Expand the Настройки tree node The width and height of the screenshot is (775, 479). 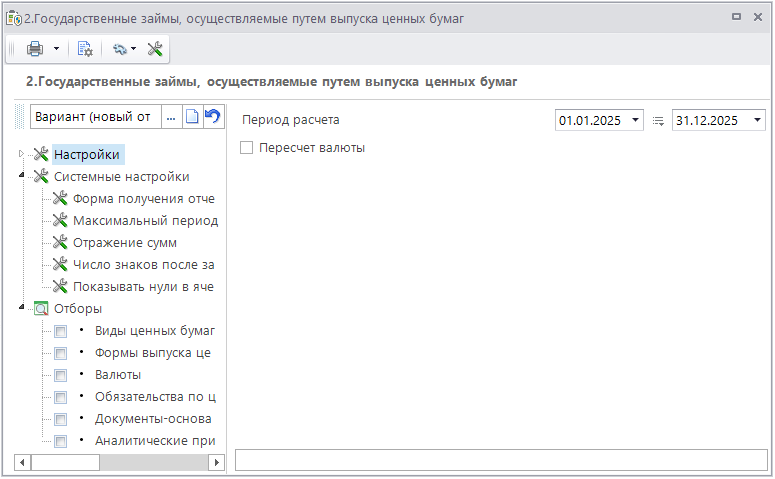22,154
